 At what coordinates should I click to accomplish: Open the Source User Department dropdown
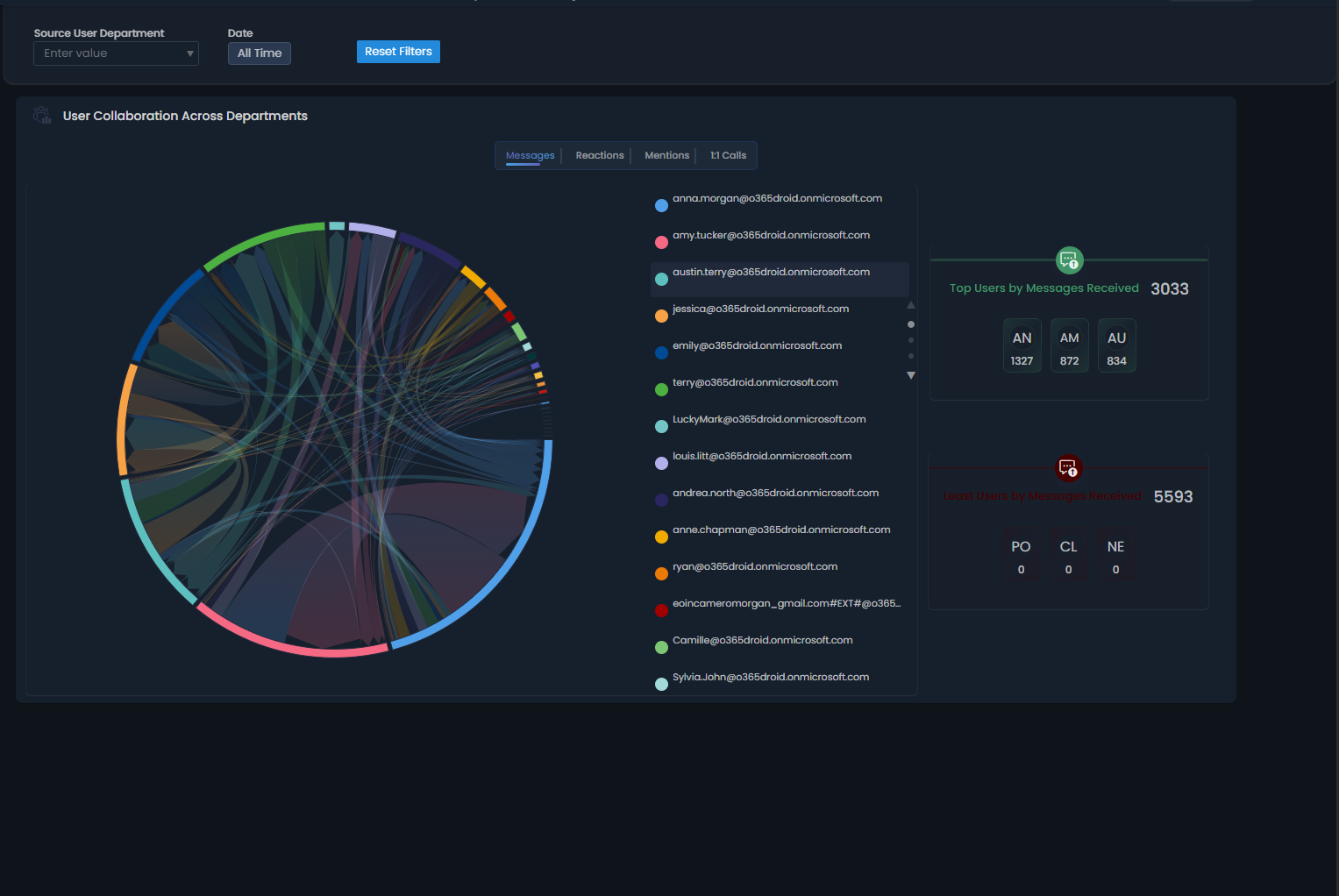116,53
